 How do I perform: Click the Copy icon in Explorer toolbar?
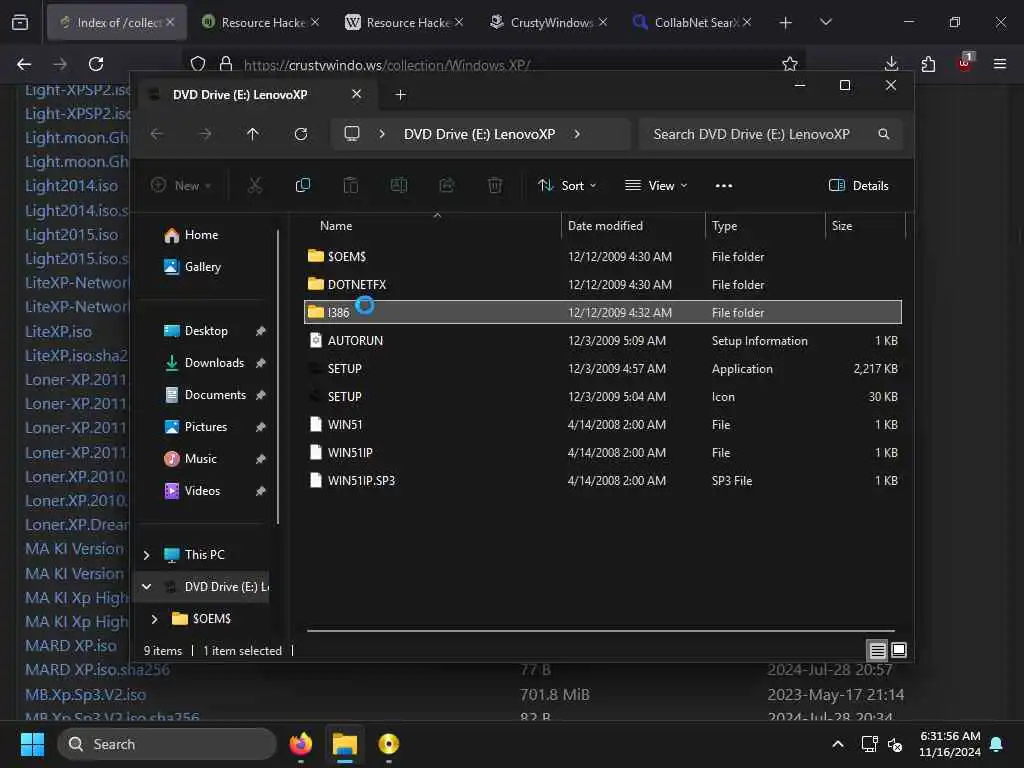pyautogui.click(x=302, y=185)
